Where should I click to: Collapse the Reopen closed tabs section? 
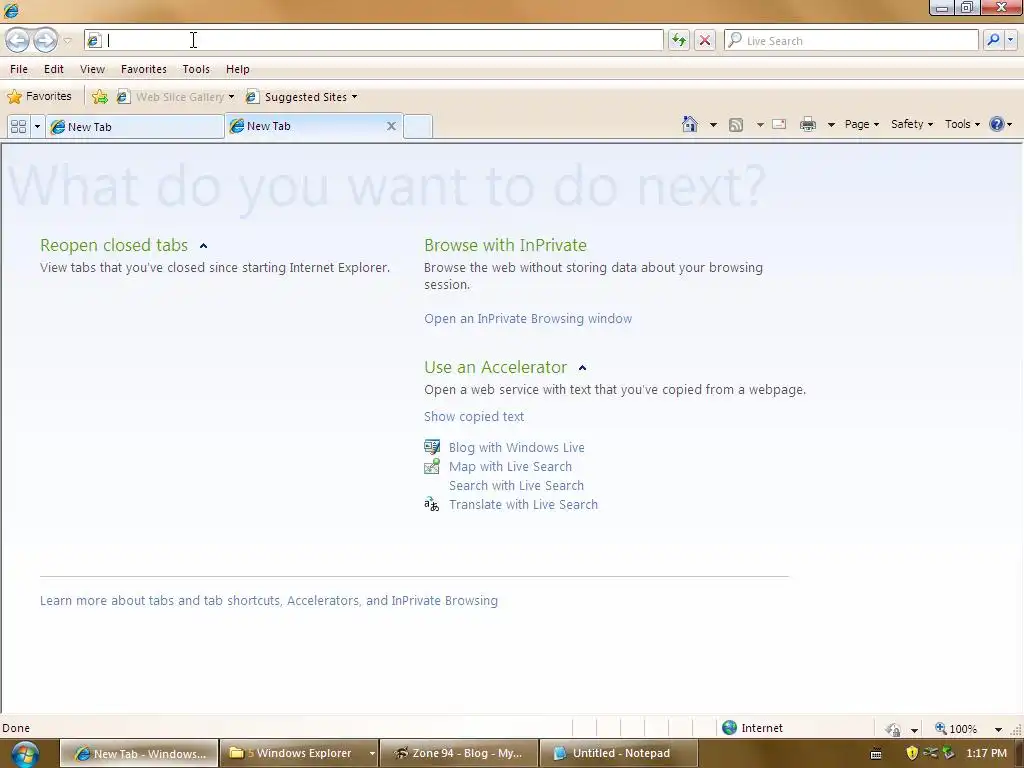(x=203, y=246)
